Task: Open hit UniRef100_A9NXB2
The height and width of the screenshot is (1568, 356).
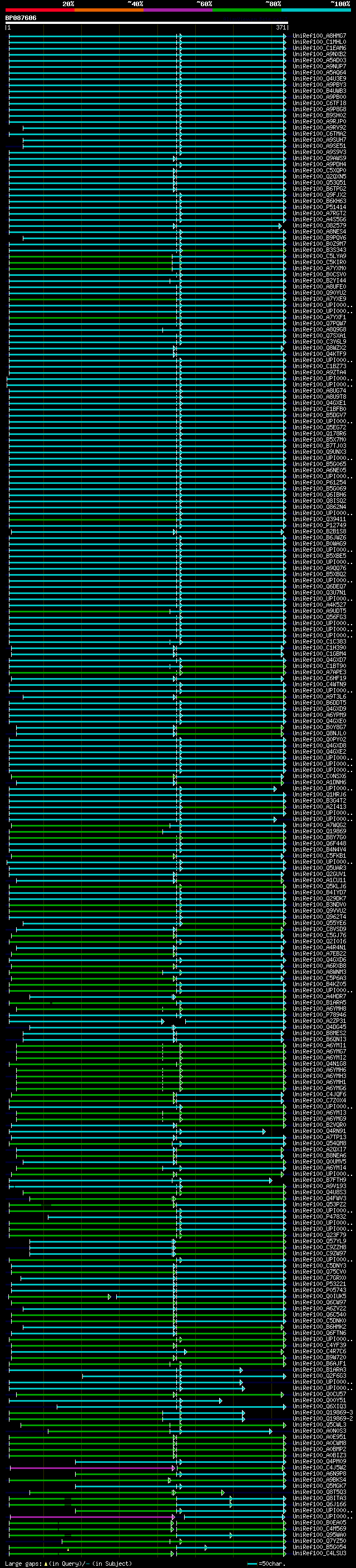Action: pyautogui.click(x=319, y=54)
